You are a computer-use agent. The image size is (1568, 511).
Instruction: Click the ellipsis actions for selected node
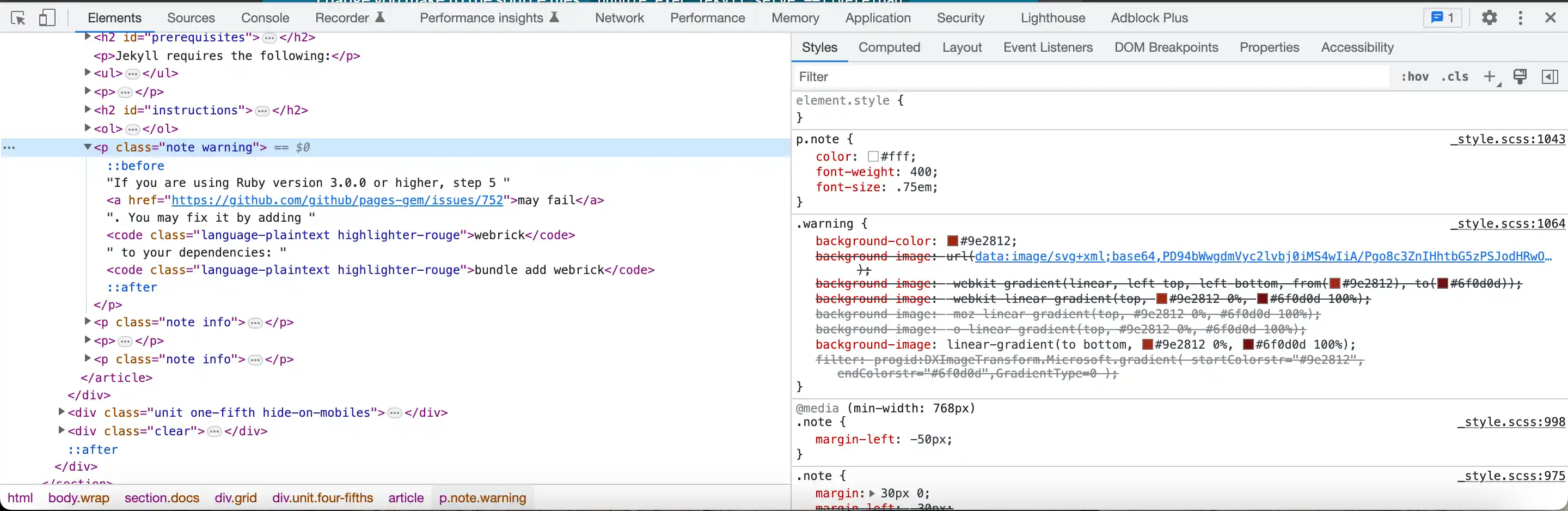[x=9, y=148]
